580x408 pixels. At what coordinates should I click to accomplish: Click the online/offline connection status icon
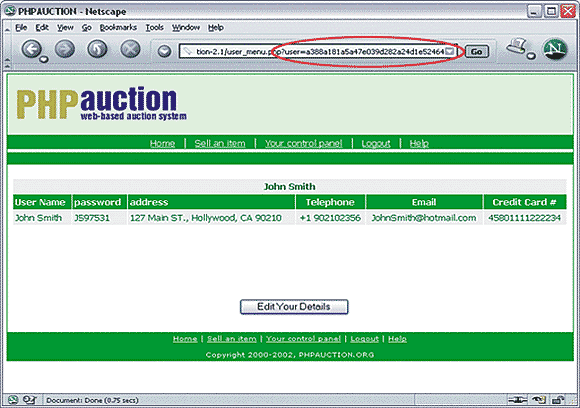click(517, 399)
